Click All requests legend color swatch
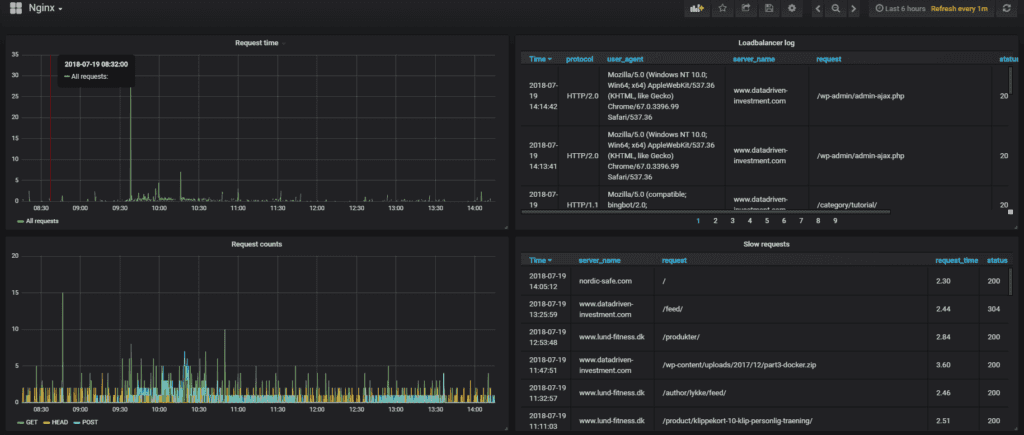 pyautogui.click(x=20, y=221)
